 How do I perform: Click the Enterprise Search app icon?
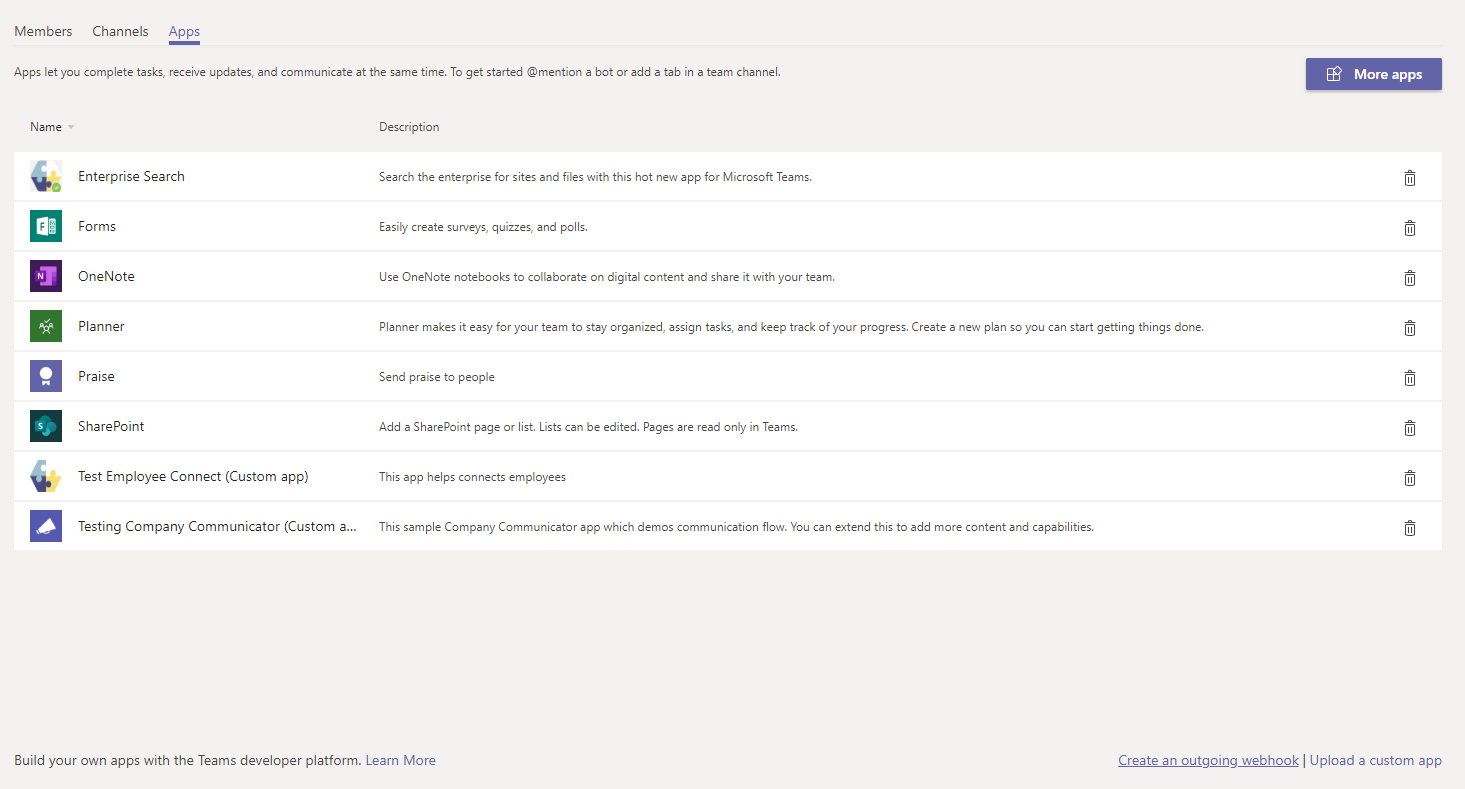click(x=45, y=176)
